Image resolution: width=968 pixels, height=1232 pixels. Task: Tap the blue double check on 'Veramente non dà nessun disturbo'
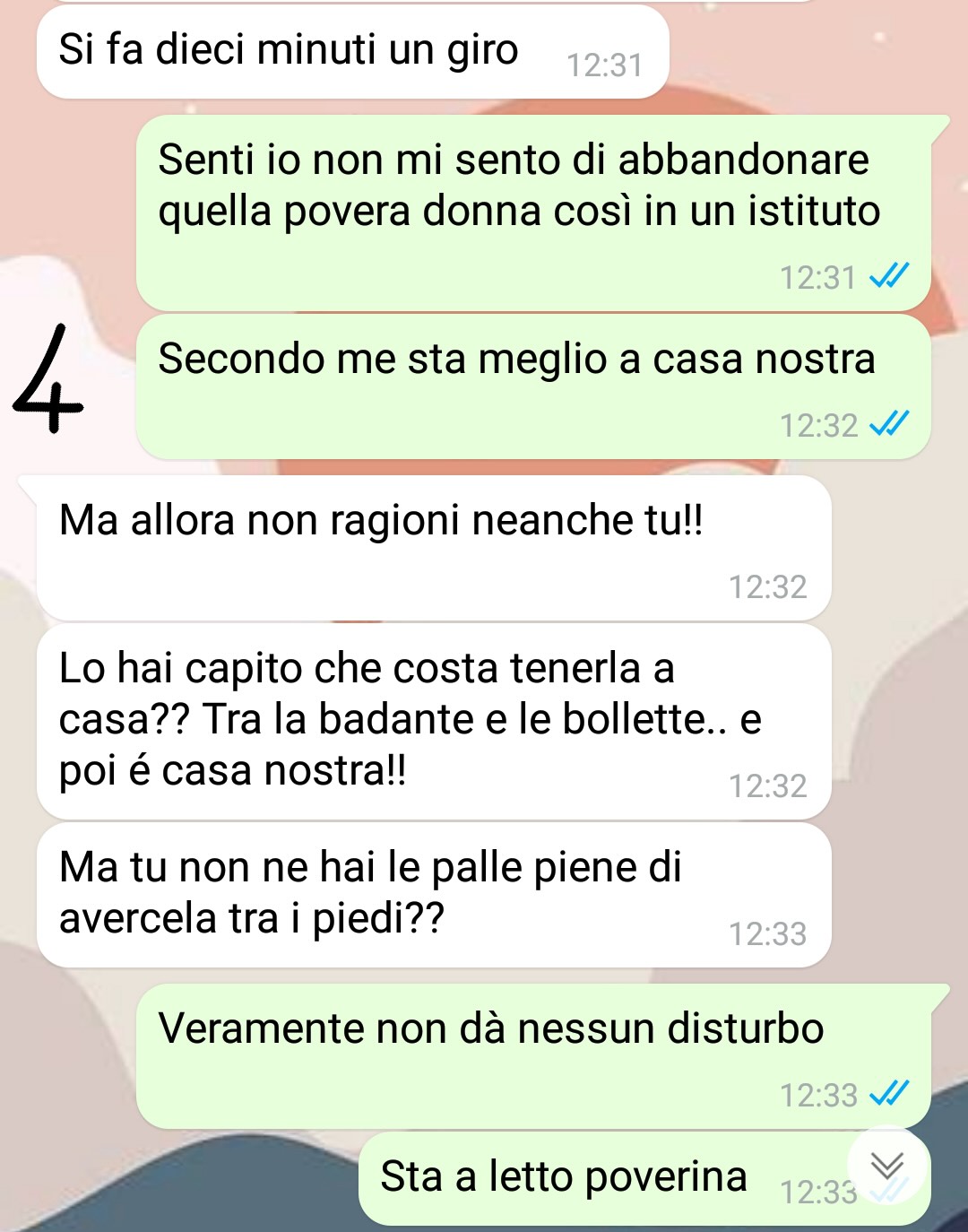coord(890,1093)
